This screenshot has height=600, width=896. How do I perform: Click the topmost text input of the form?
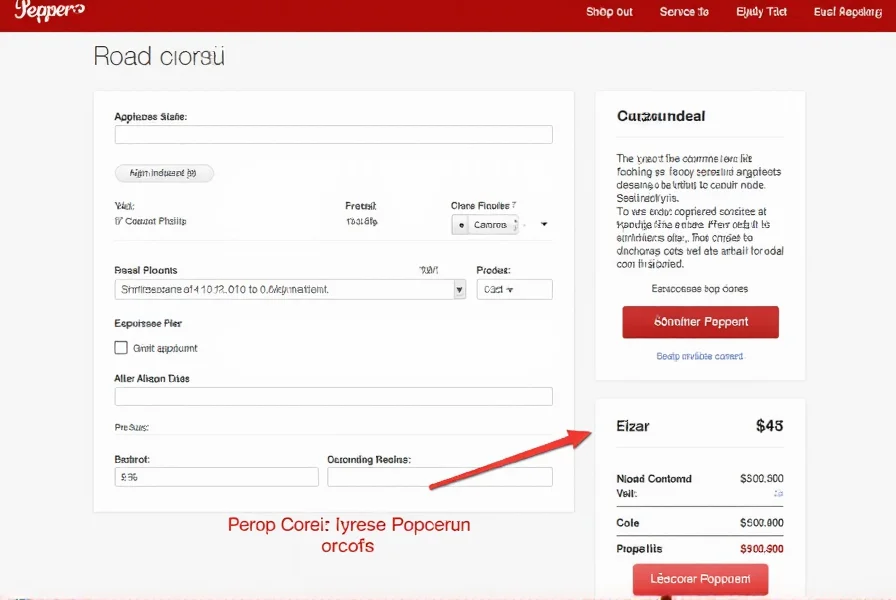pyautogui.click(x=333, y=134)
